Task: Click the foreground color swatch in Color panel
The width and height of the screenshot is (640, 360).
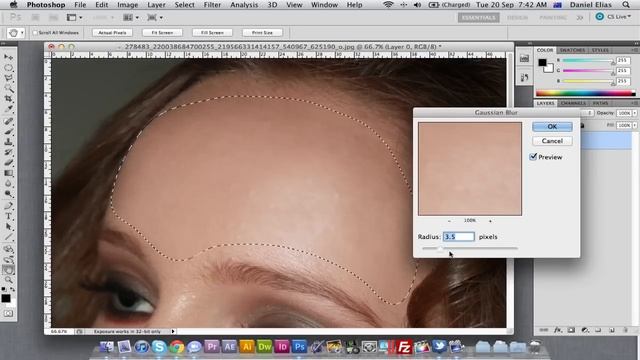Action: 542,62
